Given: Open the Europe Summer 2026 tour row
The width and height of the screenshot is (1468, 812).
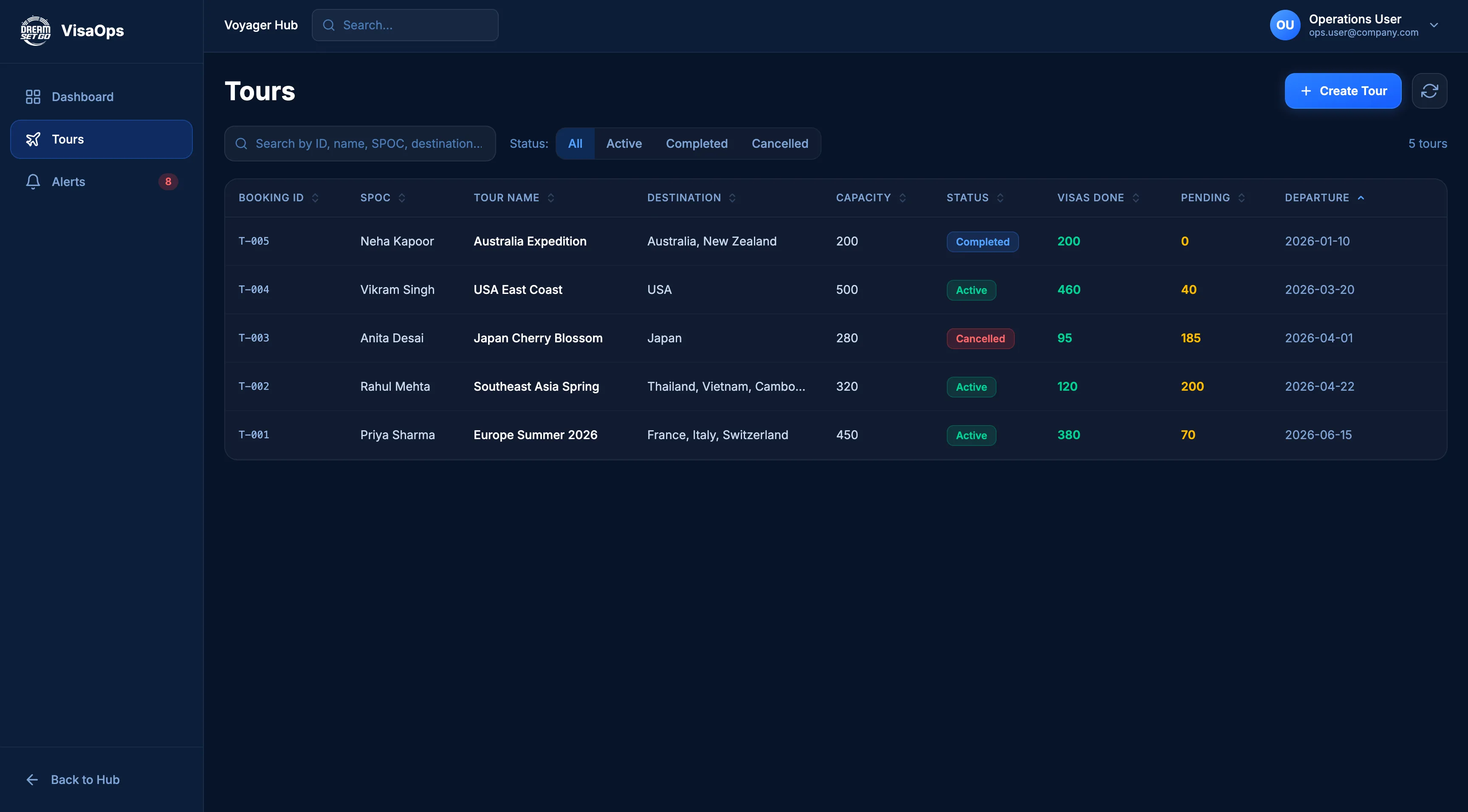Looking at the screenshot, I should (534, 435).
